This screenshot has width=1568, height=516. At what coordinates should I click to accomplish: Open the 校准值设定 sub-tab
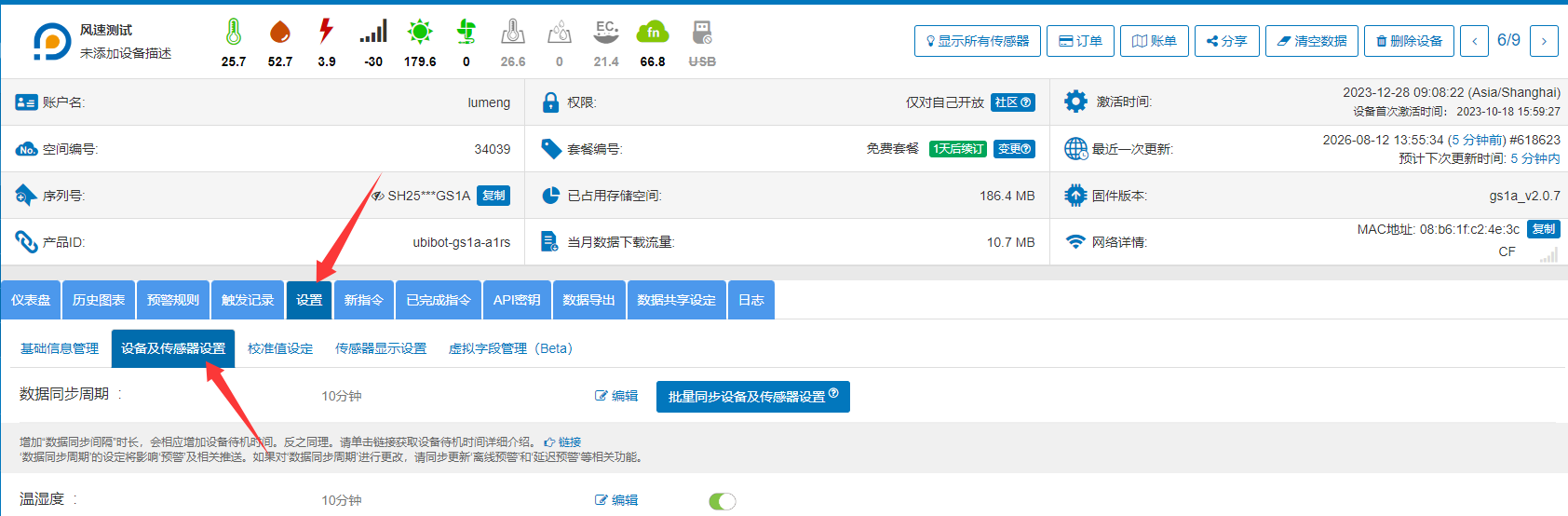280,348
